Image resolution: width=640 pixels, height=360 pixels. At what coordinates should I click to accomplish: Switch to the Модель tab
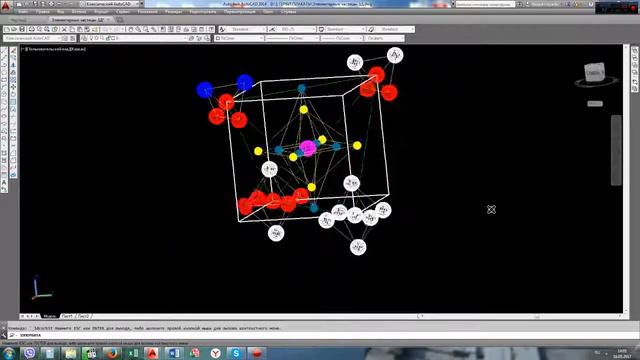(50, 316)
